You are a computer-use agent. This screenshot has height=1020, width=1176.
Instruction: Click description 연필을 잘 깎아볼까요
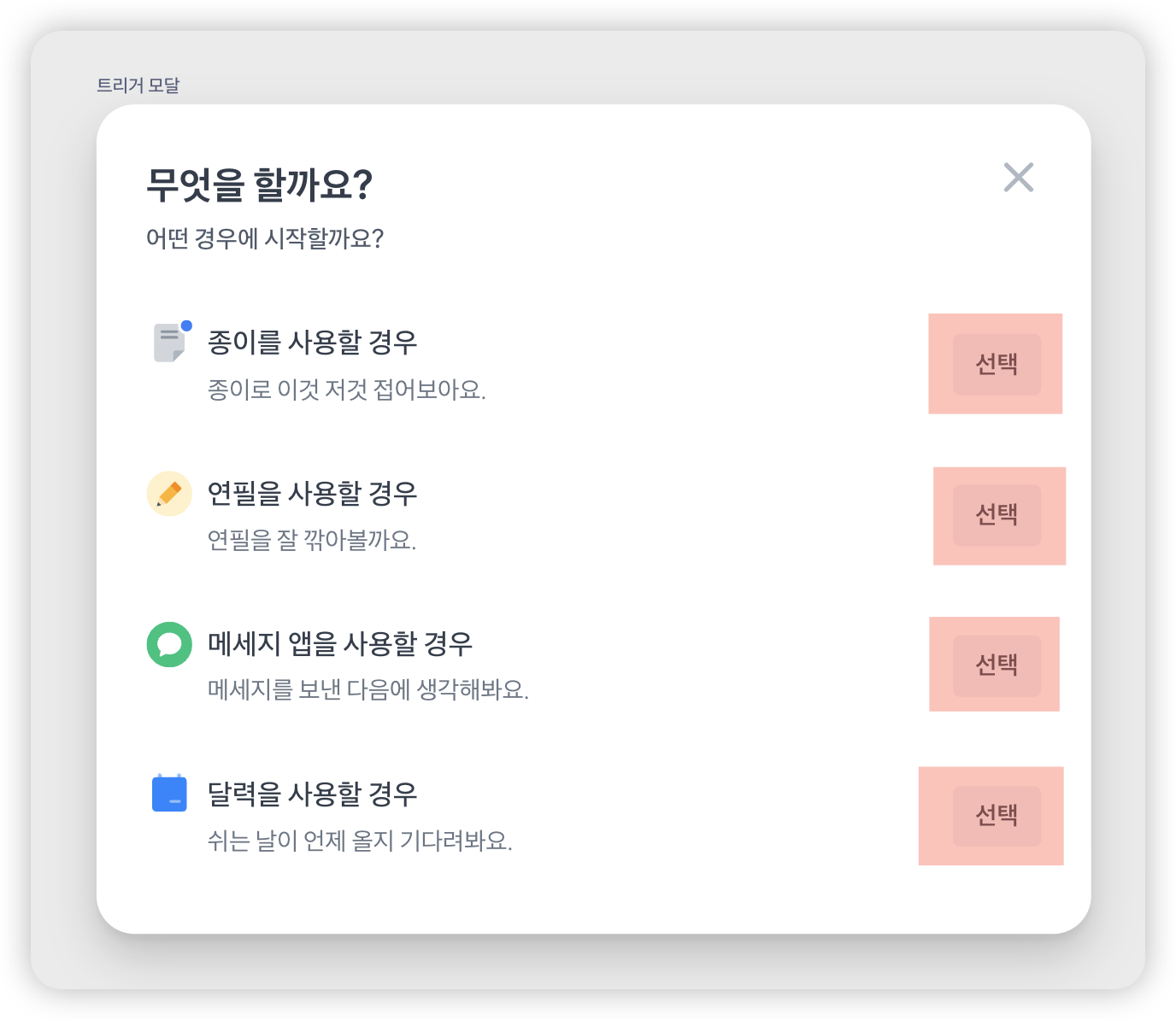pos(312,541)
